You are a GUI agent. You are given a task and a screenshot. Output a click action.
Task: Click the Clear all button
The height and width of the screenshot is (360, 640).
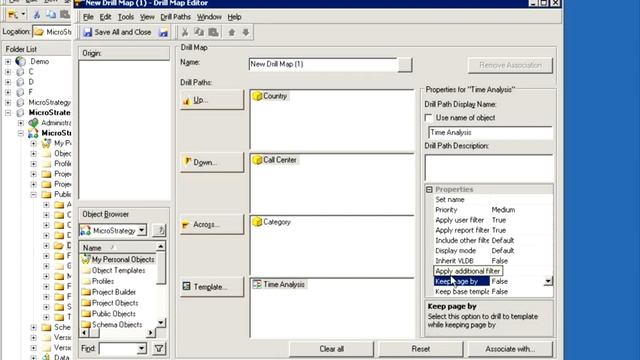tap(331, 349)
